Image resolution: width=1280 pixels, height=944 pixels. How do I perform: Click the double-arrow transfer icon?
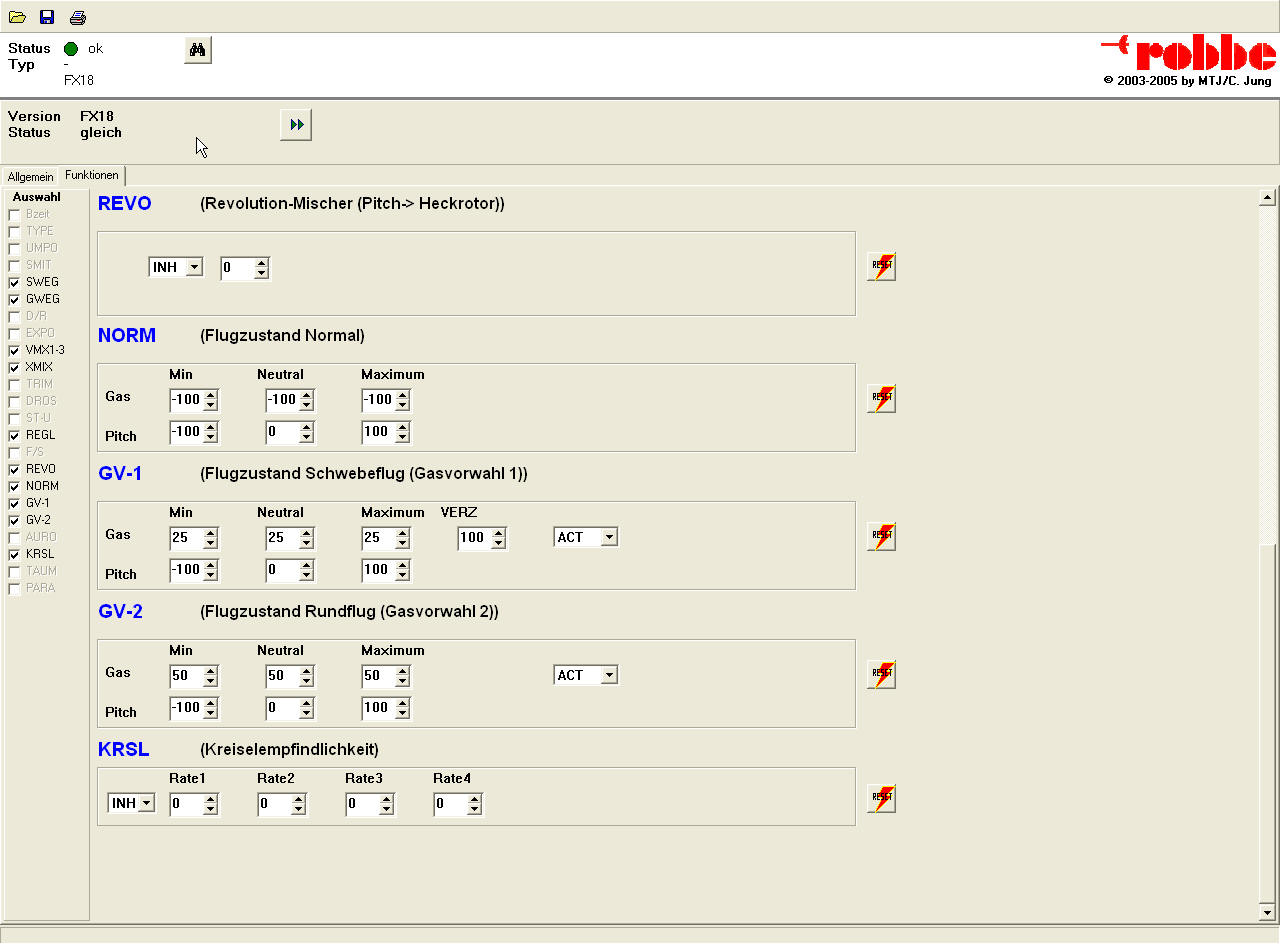tap(295, 124)
